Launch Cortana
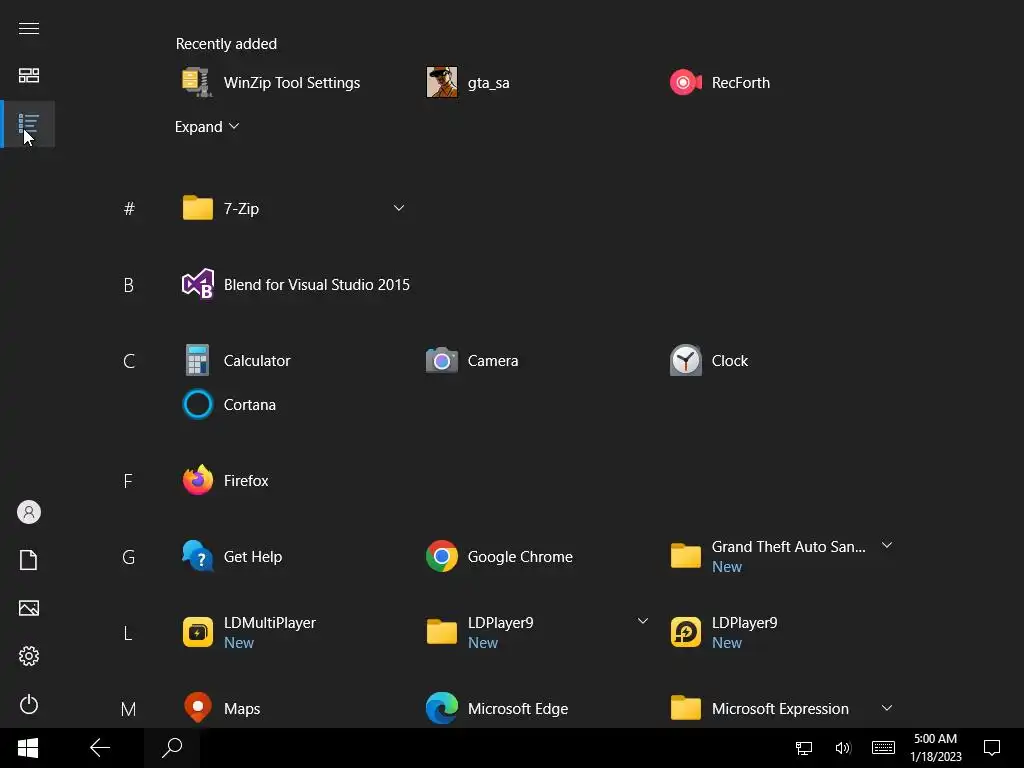Viewport: 1024px width, 768px height. tap(229, 405)
